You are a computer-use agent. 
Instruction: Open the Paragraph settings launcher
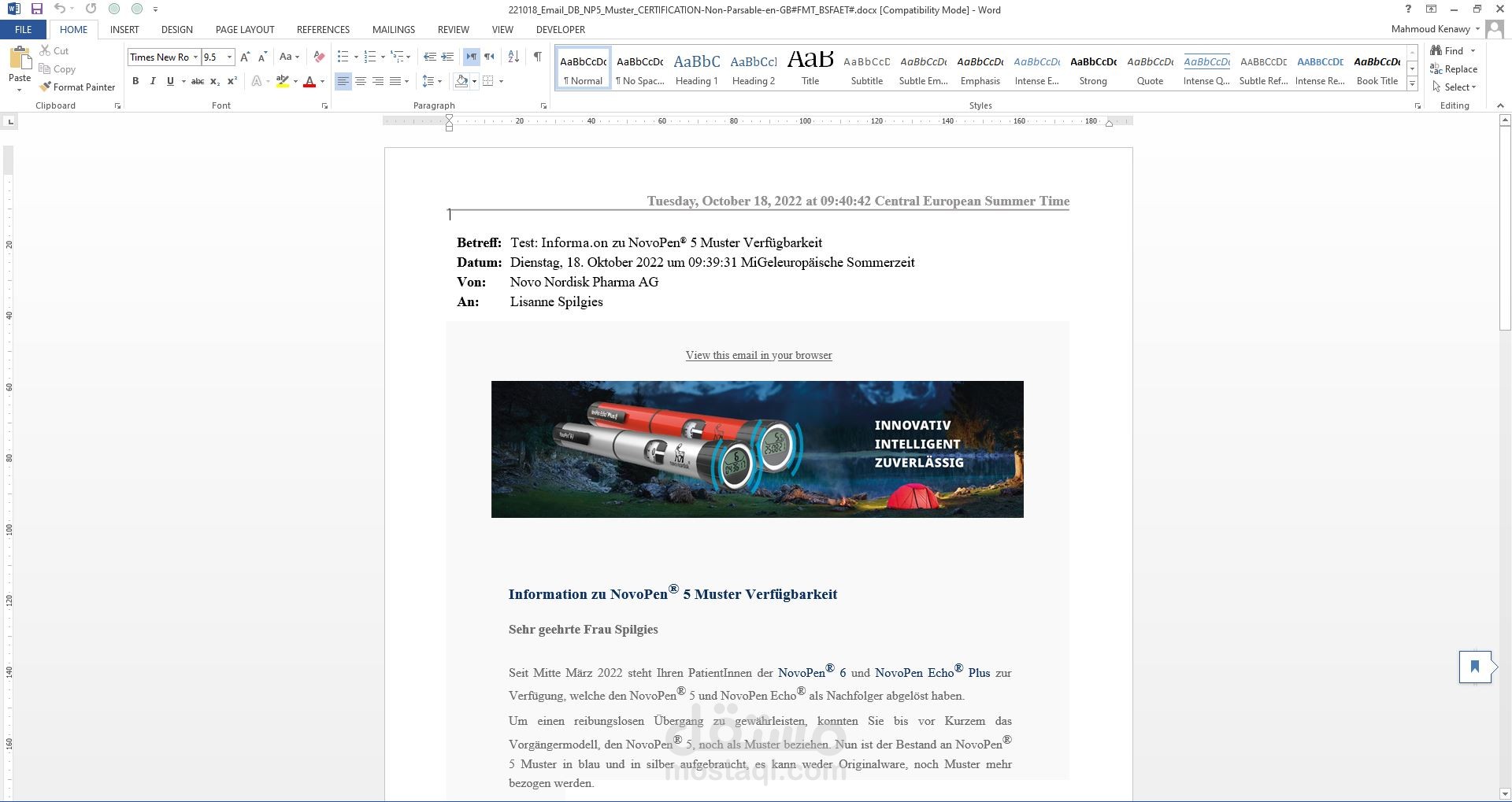[x=543, y=105]
